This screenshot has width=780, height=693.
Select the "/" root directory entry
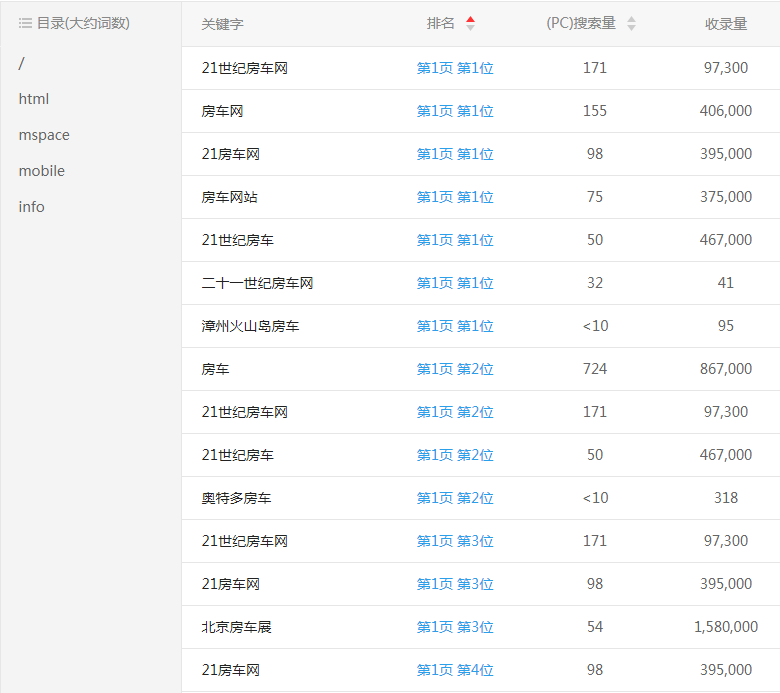(22, 63)
